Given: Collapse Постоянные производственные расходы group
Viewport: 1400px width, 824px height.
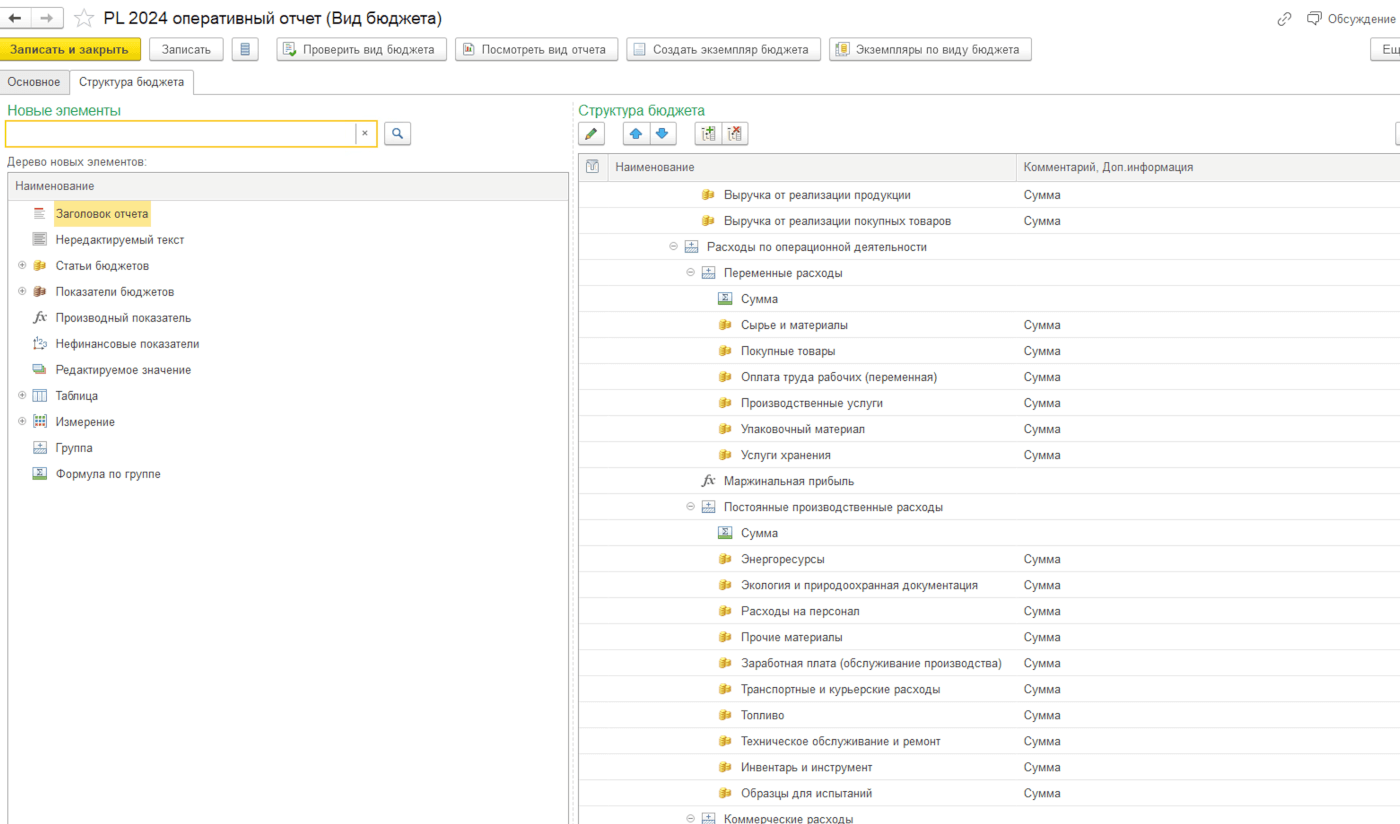Looking at the screenshot, I should pyautogui.click(x=690, y=507).
